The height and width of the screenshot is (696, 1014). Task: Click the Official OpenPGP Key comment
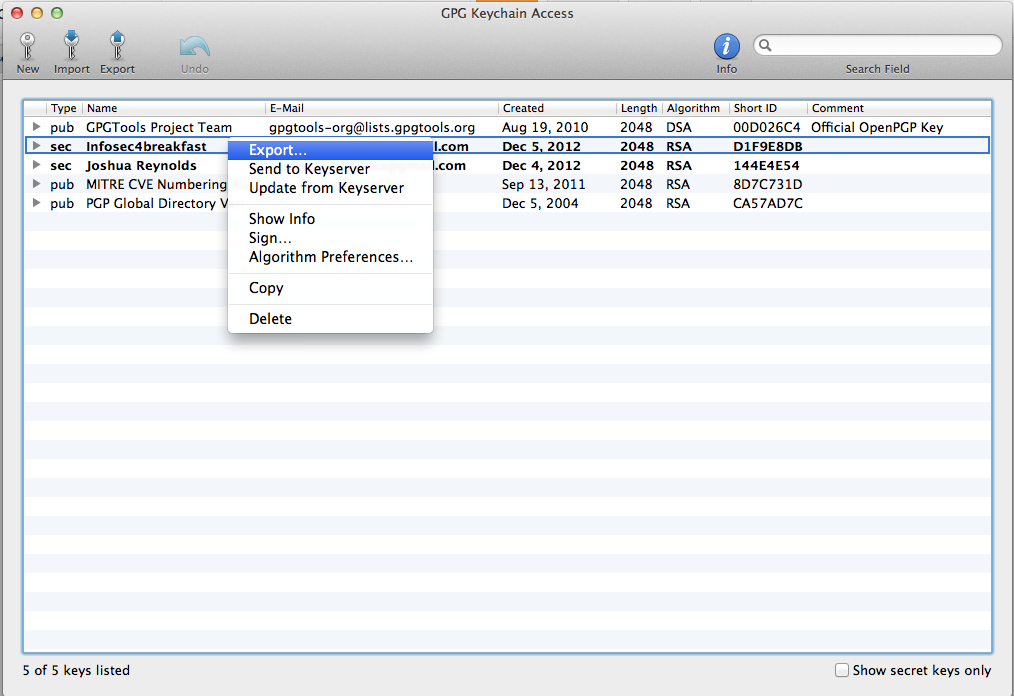coord(877,127)
